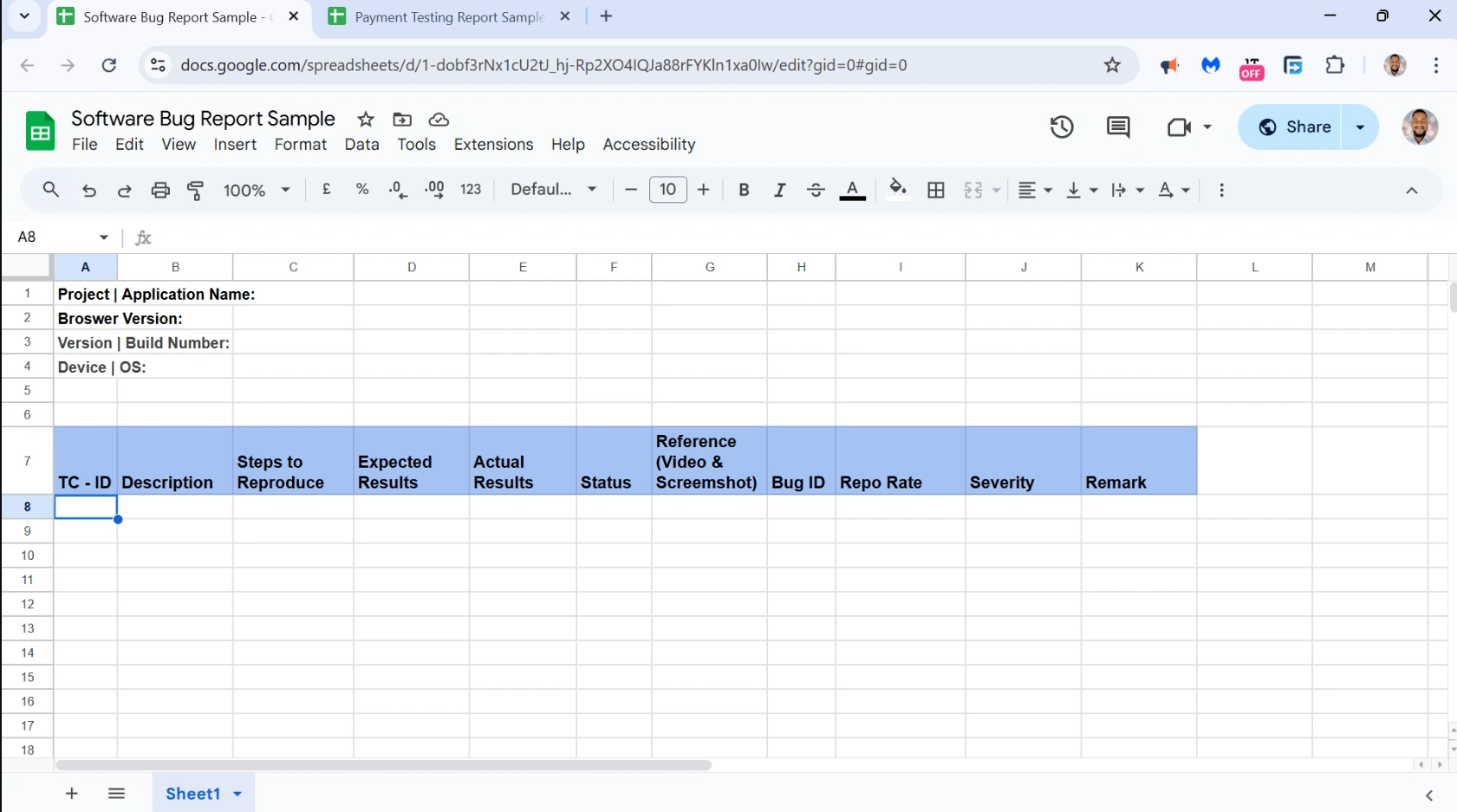
Task: Open the Chrome three-dot menu
Action: pos(1436,65)
